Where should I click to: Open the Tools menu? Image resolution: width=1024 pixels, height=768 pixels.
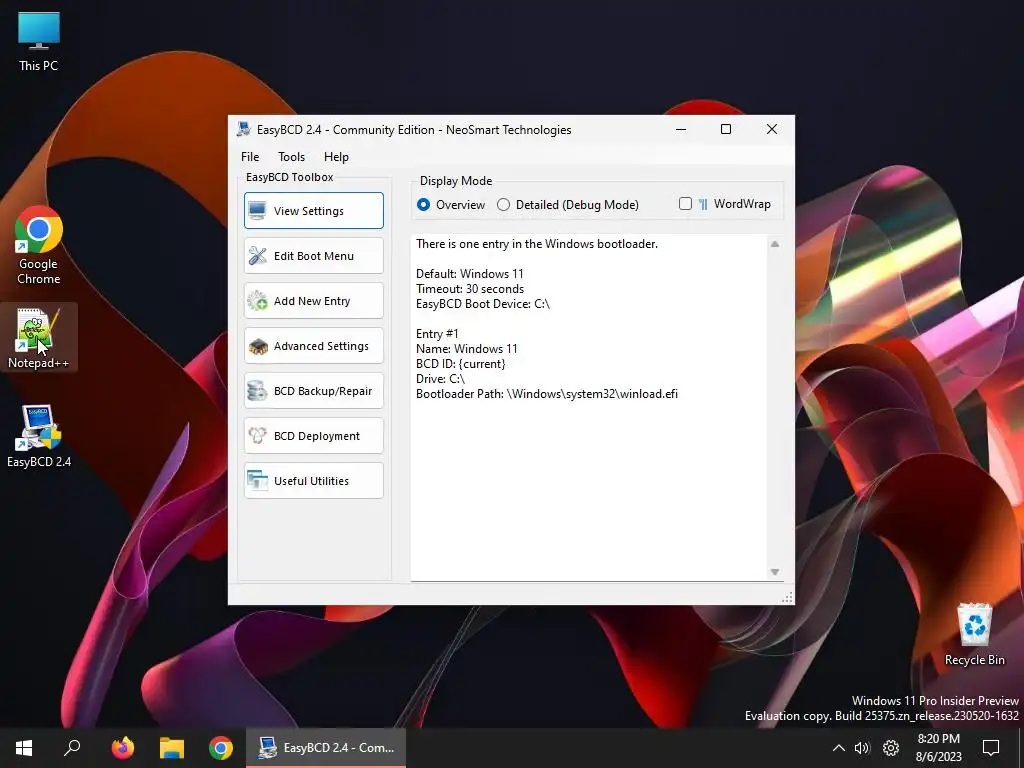(x=291, y=157)
